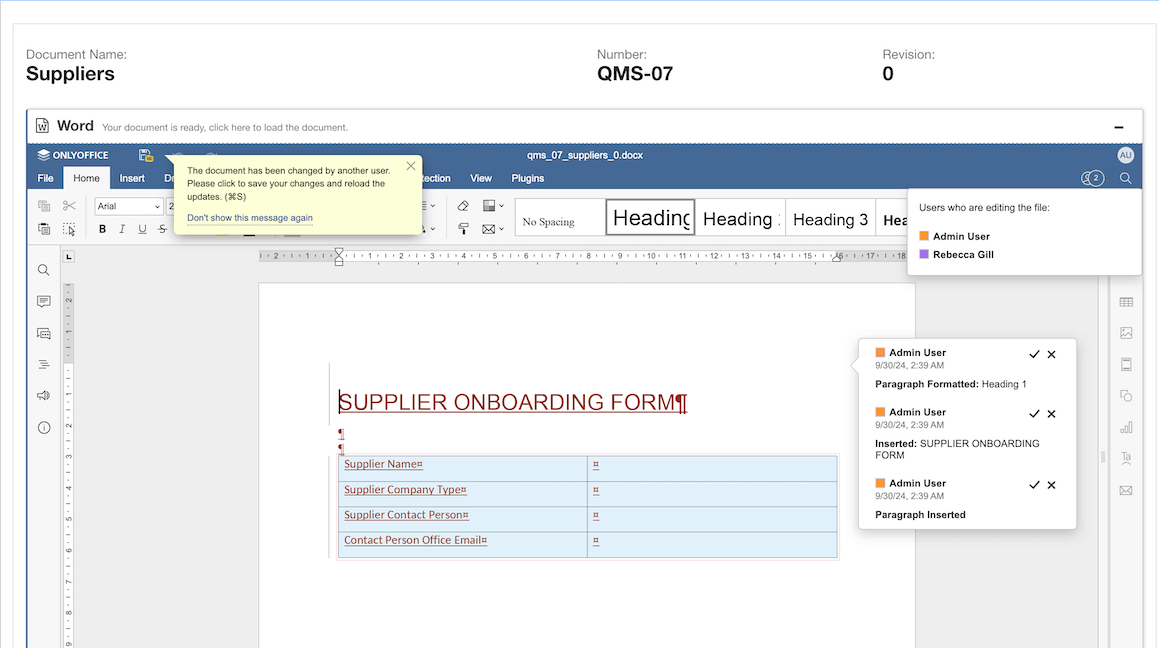Viewport: 1159px width, 648px height.
Task: Toggle Strikethrough formatting
Action: tap(163, 229)
